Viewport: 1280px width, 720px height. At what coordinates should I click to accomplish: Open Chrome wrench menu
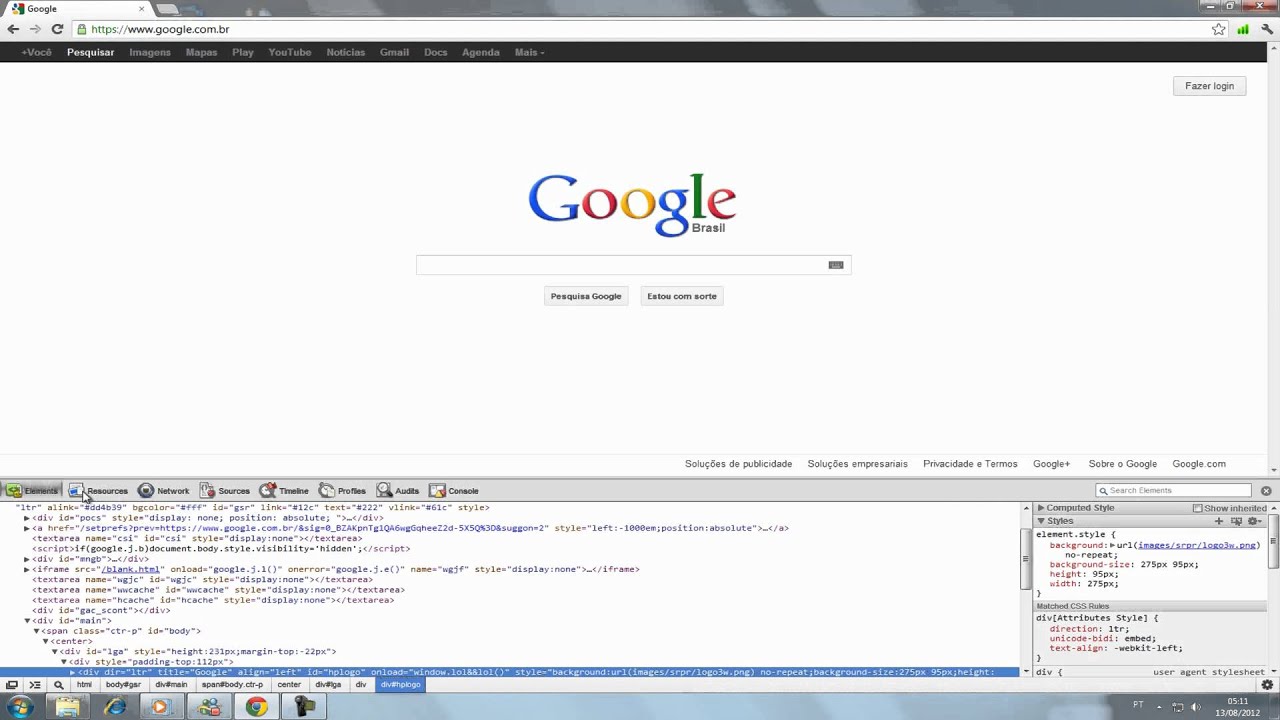coord(1267,29)
